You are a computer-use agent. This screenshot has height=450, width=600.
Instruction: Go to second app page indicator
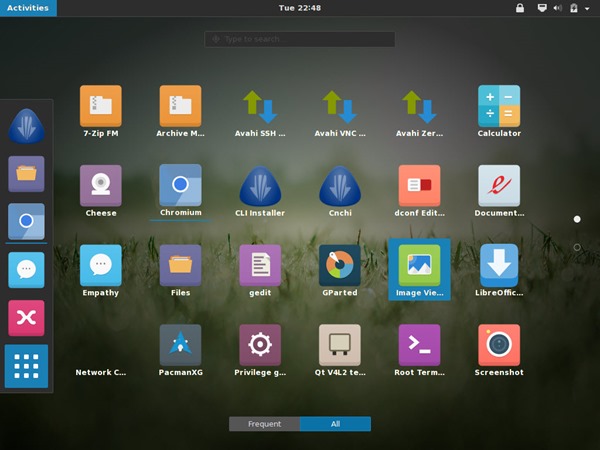577,248
